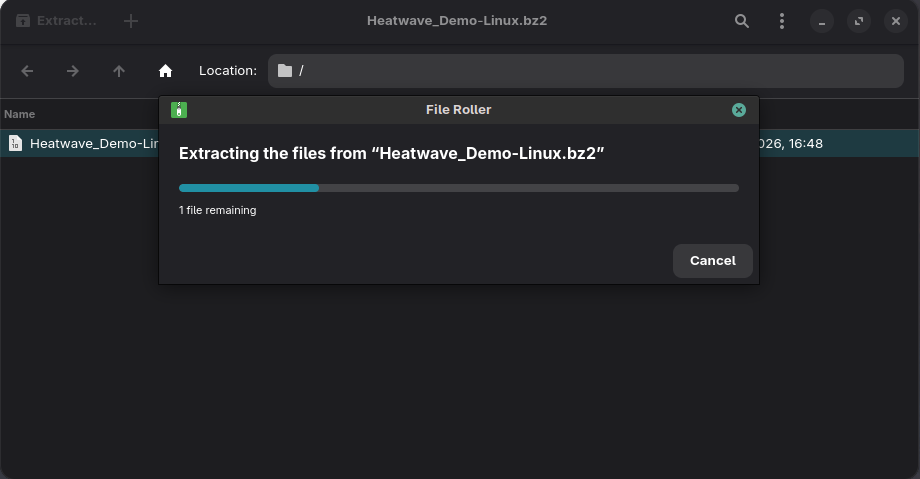
Task: Click the green File Roller dialog icon
Action: tap(179, 110)
